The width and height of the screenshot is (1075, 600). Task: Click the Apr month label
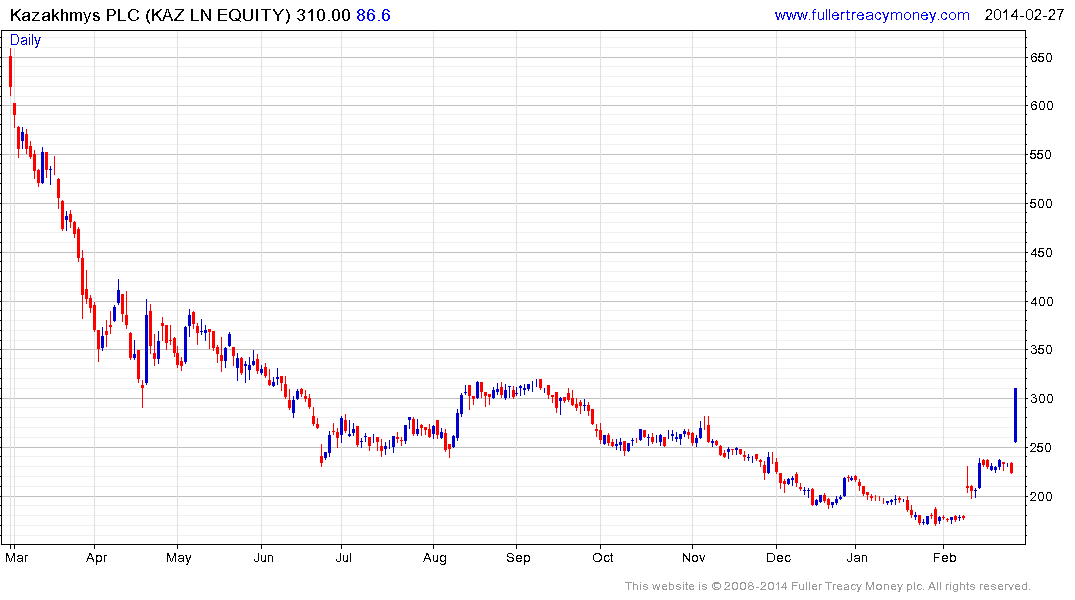[96, 557]
